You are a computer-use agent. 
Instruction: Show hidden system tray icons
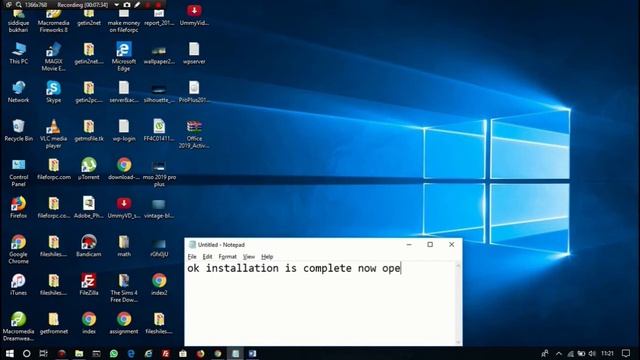click(x=558, y=353)
